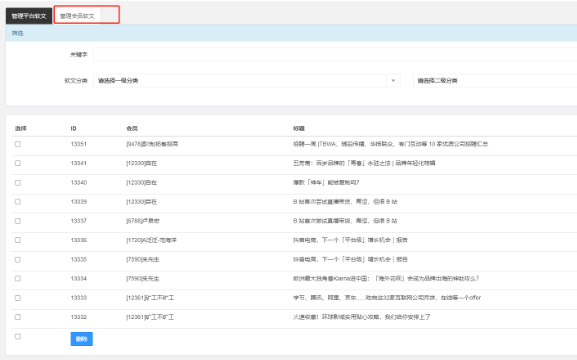Screen dimensions: 577x360
Task: Click the 会员 column header
Action: 132,128
